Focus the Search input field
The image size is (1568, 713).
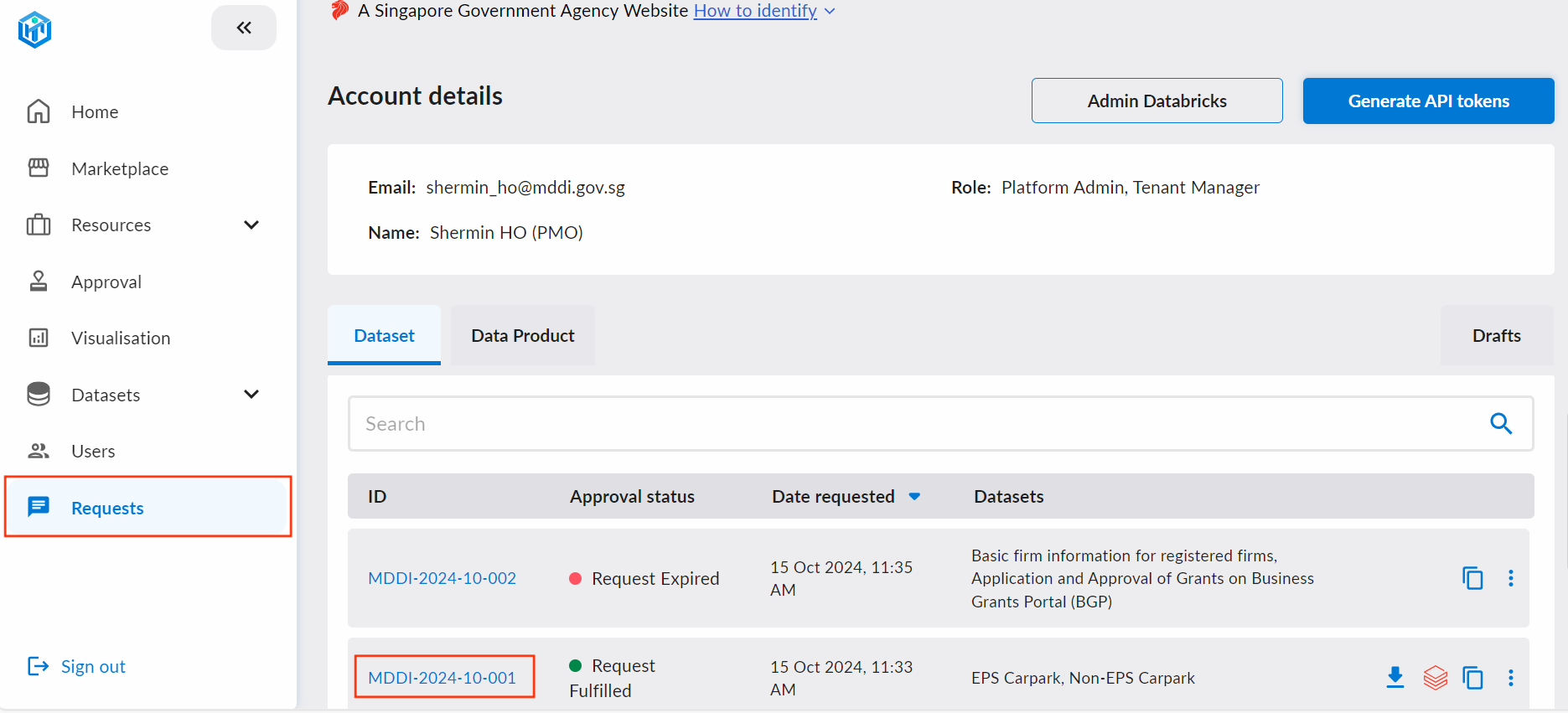[941, 424]
